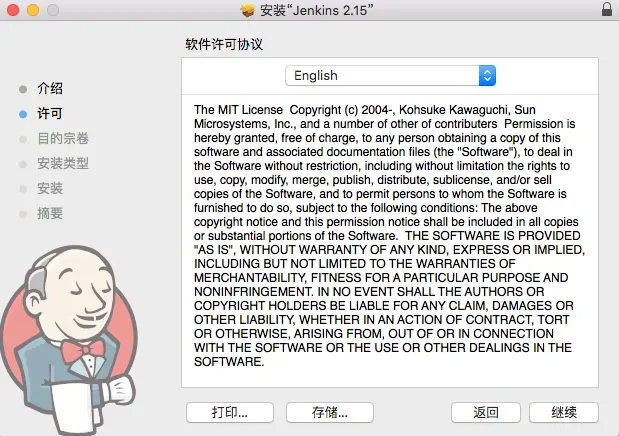Click the 返回 button to go back
Screen dimensions: 619x436
tap(486, 412)
